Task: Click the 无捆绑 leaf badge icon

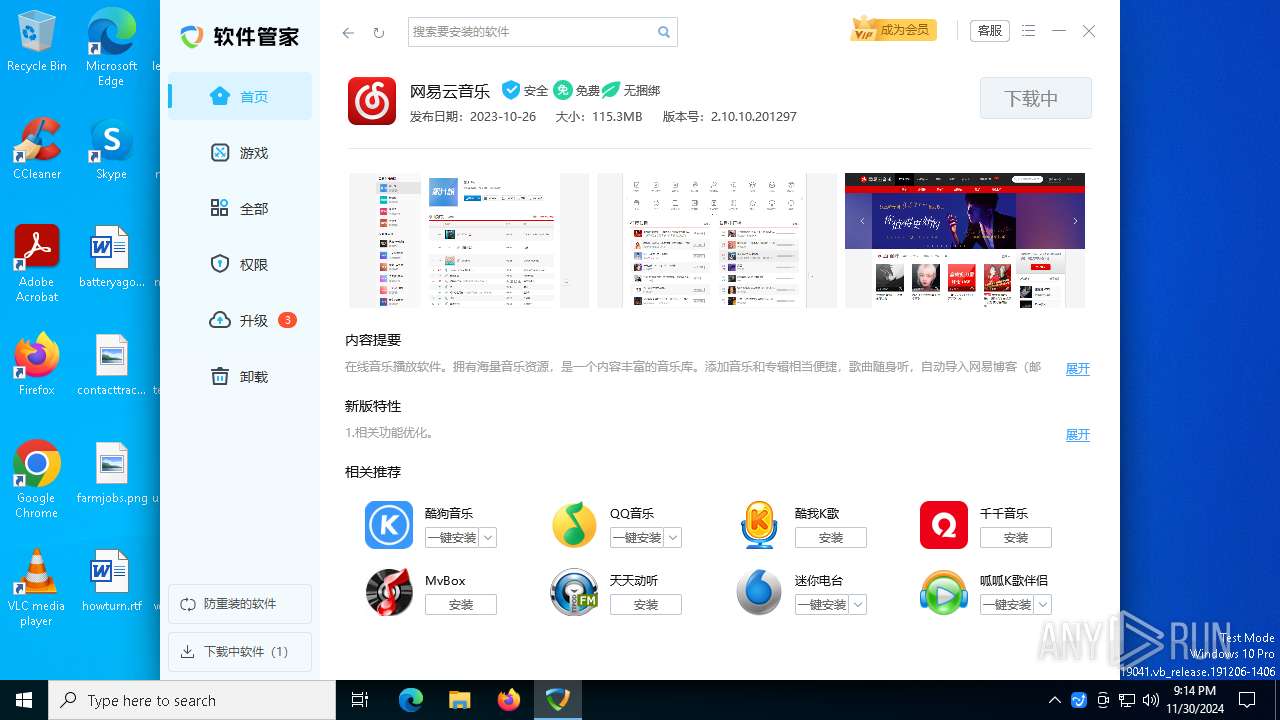Action: (611, 90)
